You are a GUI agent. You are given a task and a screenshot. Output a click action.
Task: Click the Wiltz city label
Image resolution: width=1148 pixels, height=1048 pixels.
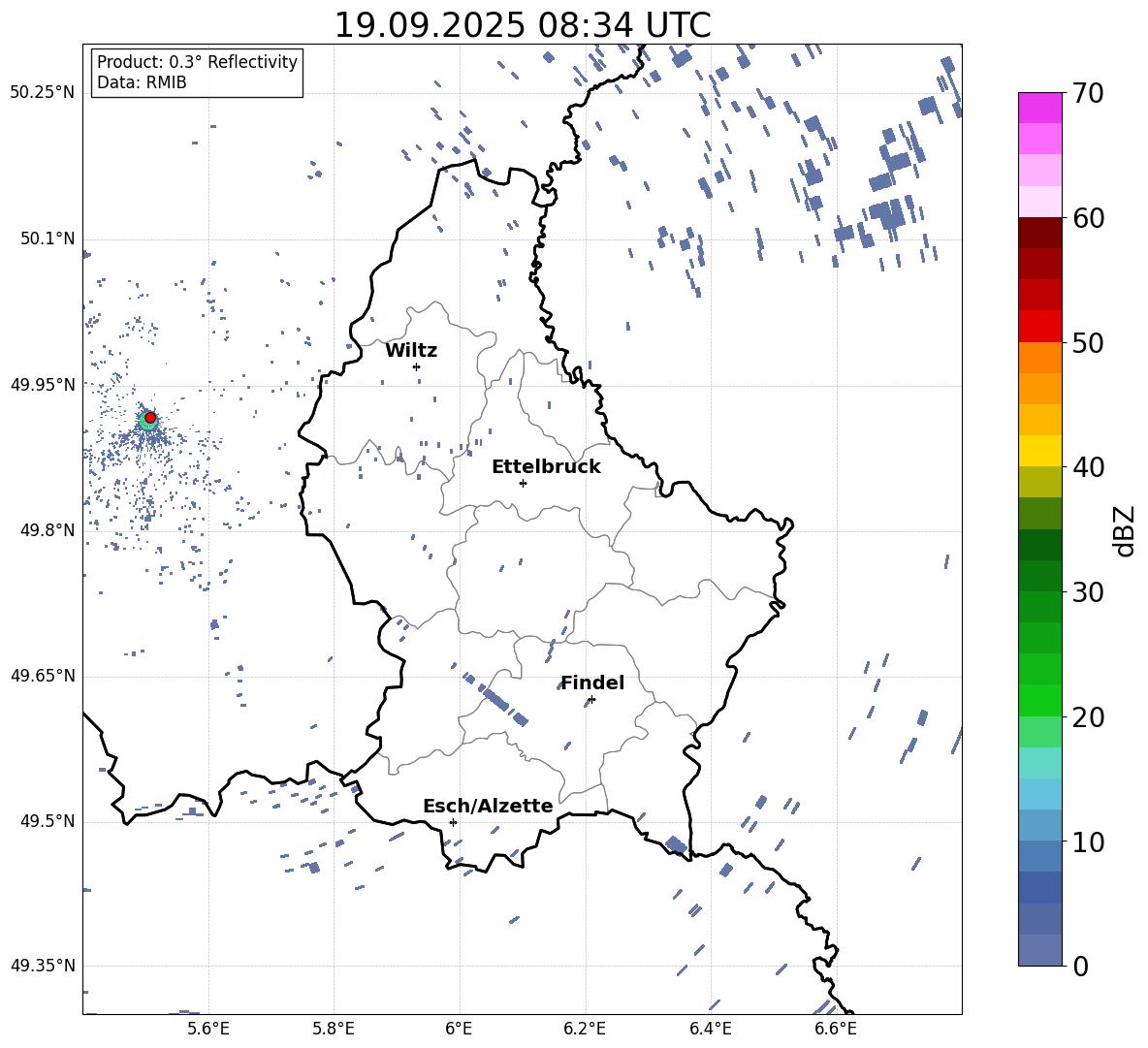[411, 351]
